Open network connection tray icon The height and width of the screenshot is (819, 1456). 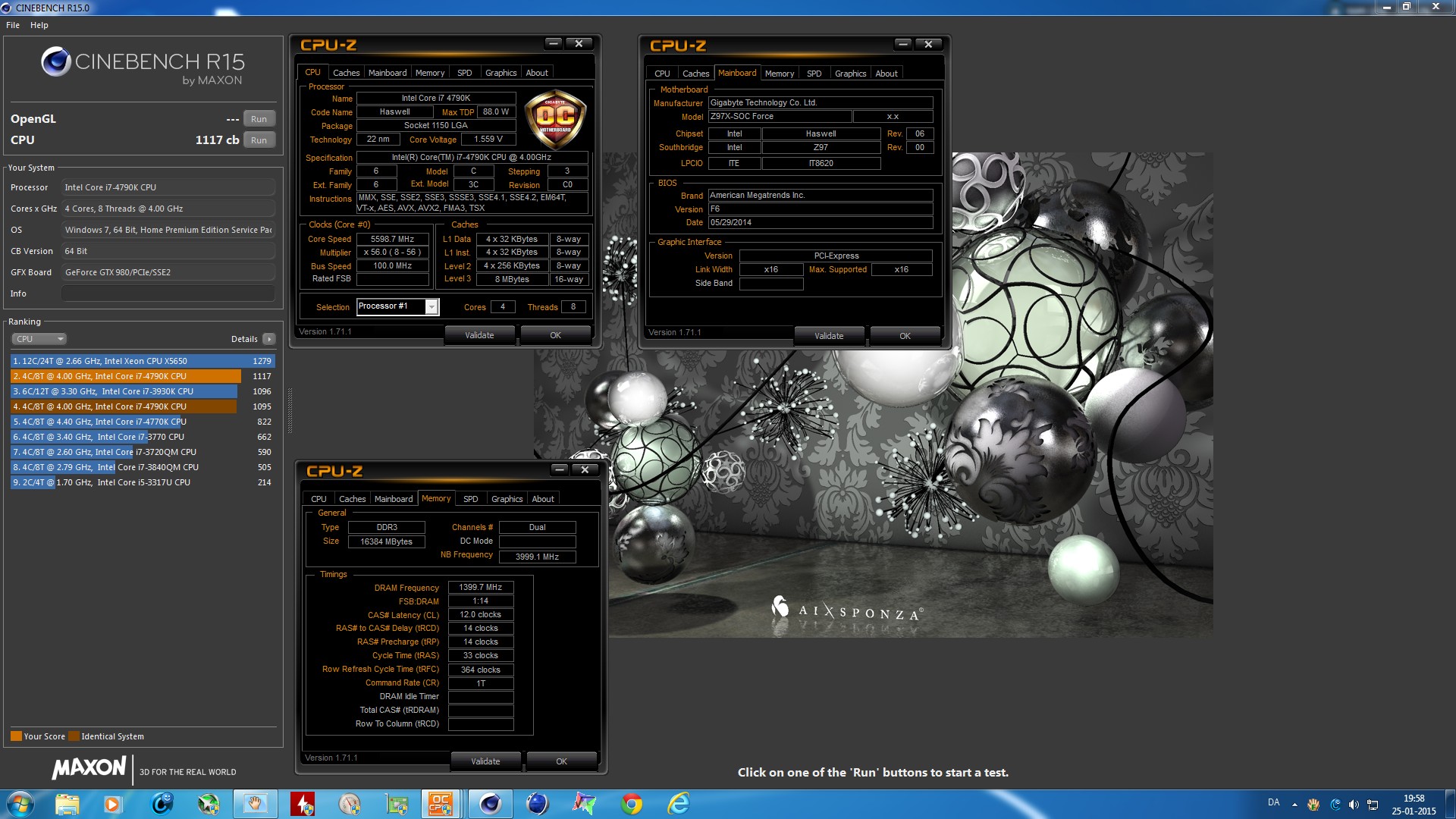(x=1373, y=805)
